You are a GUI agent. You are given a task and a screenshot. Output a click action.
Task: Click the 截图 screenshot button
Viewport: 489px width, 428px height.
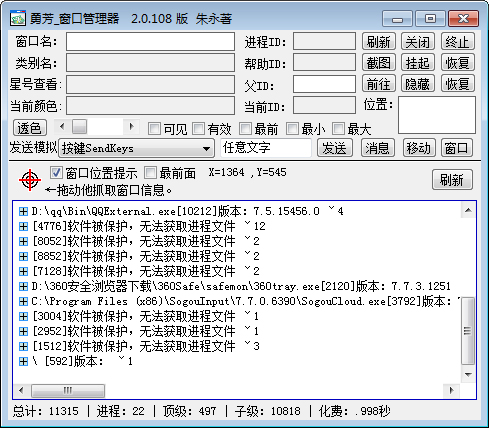click(x=379, y=62)
